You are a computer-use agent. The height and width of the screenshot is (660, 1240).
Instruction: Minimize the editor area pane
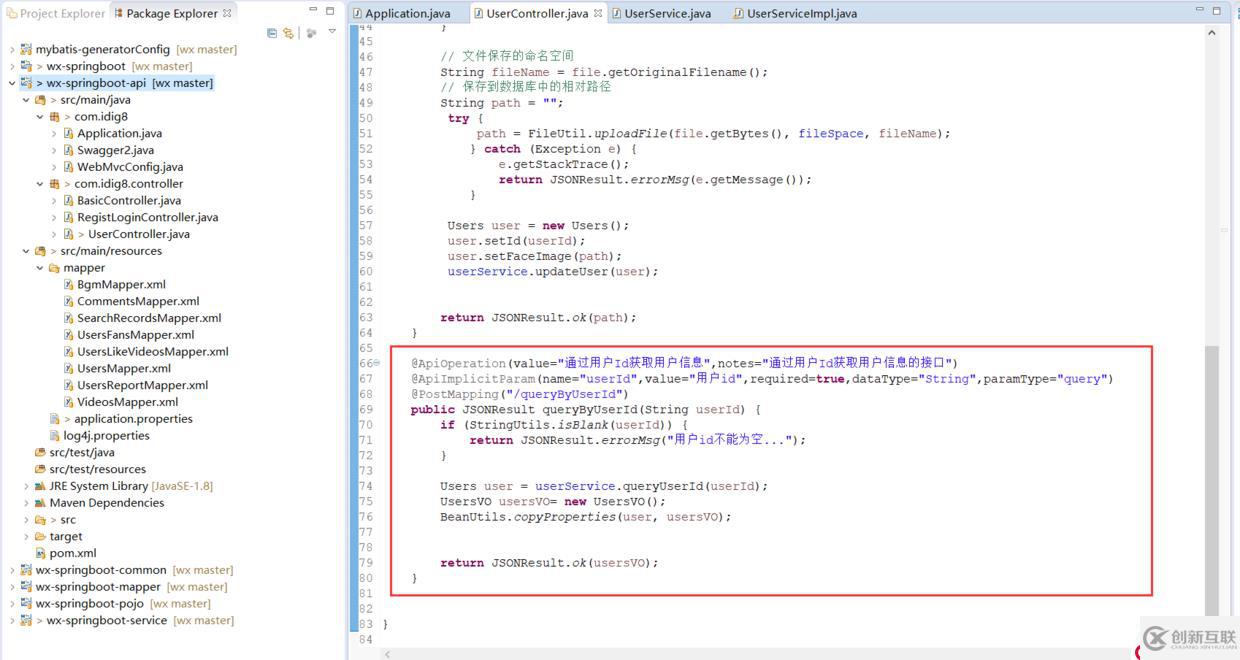[1199, 11]
